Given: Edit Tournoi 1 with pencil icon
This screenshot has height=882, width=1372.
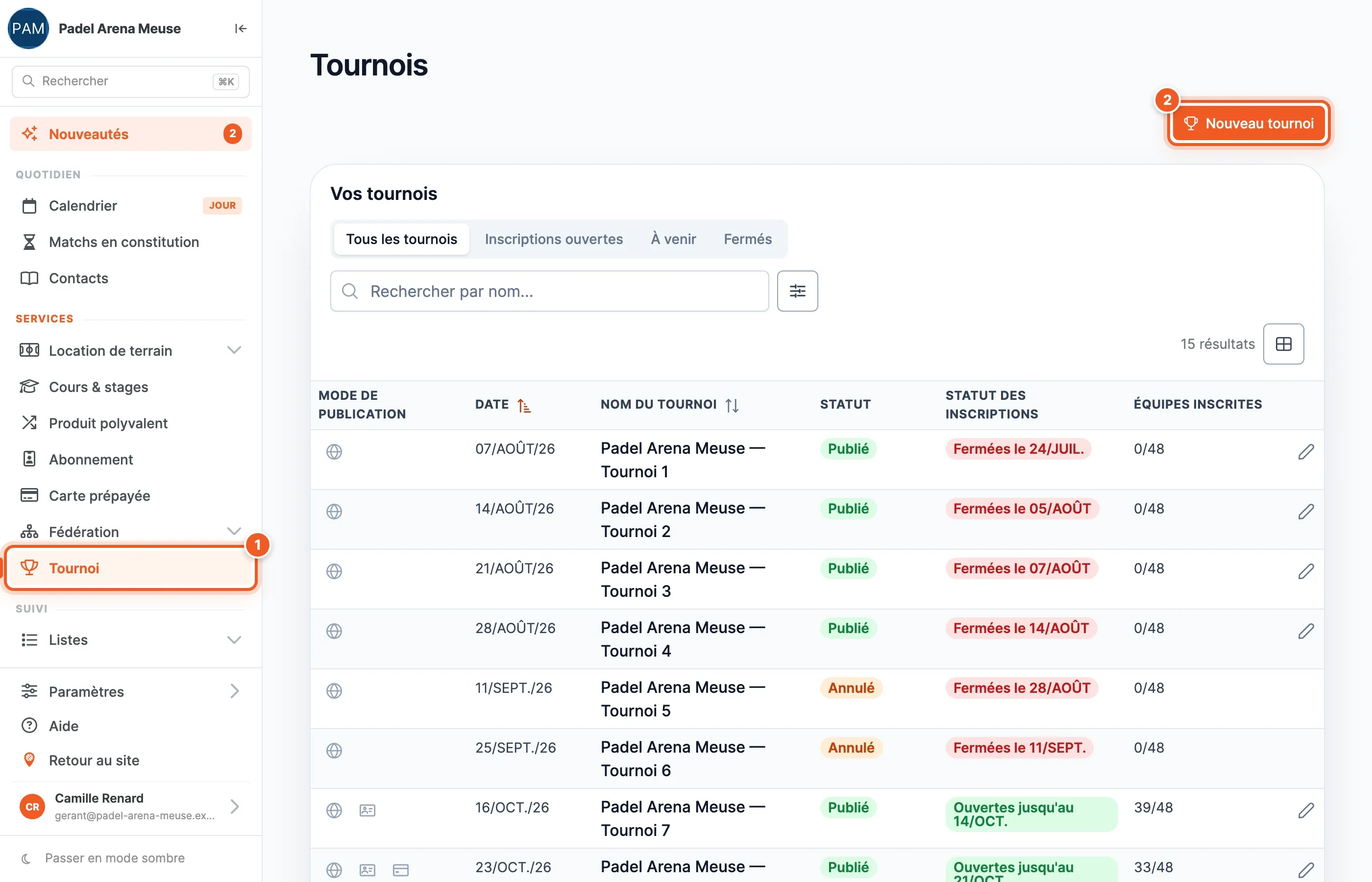Looking at the screenshot, I should pos(1305,452).
